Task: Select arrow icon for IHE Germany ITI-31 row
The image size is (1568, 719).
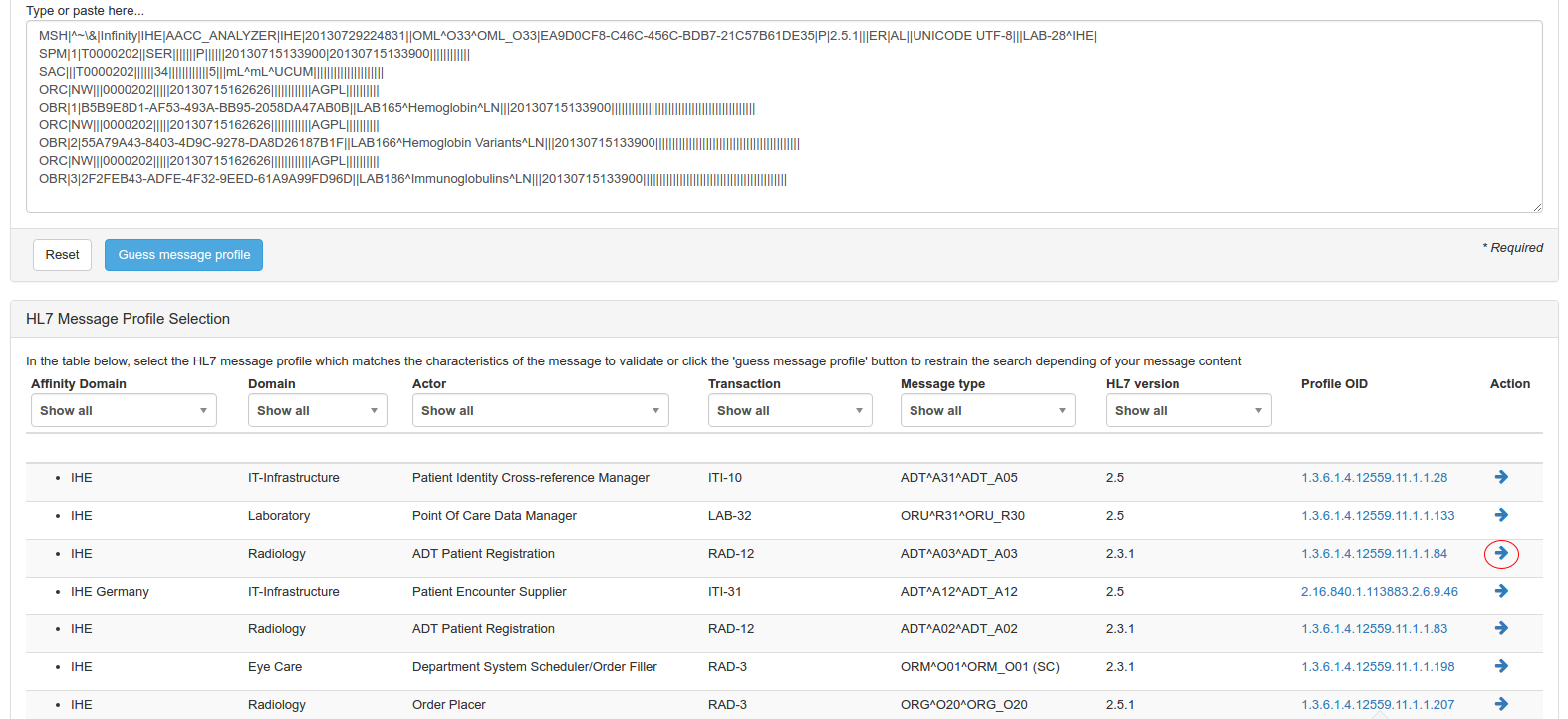Action: click(x=1501, y=592)
